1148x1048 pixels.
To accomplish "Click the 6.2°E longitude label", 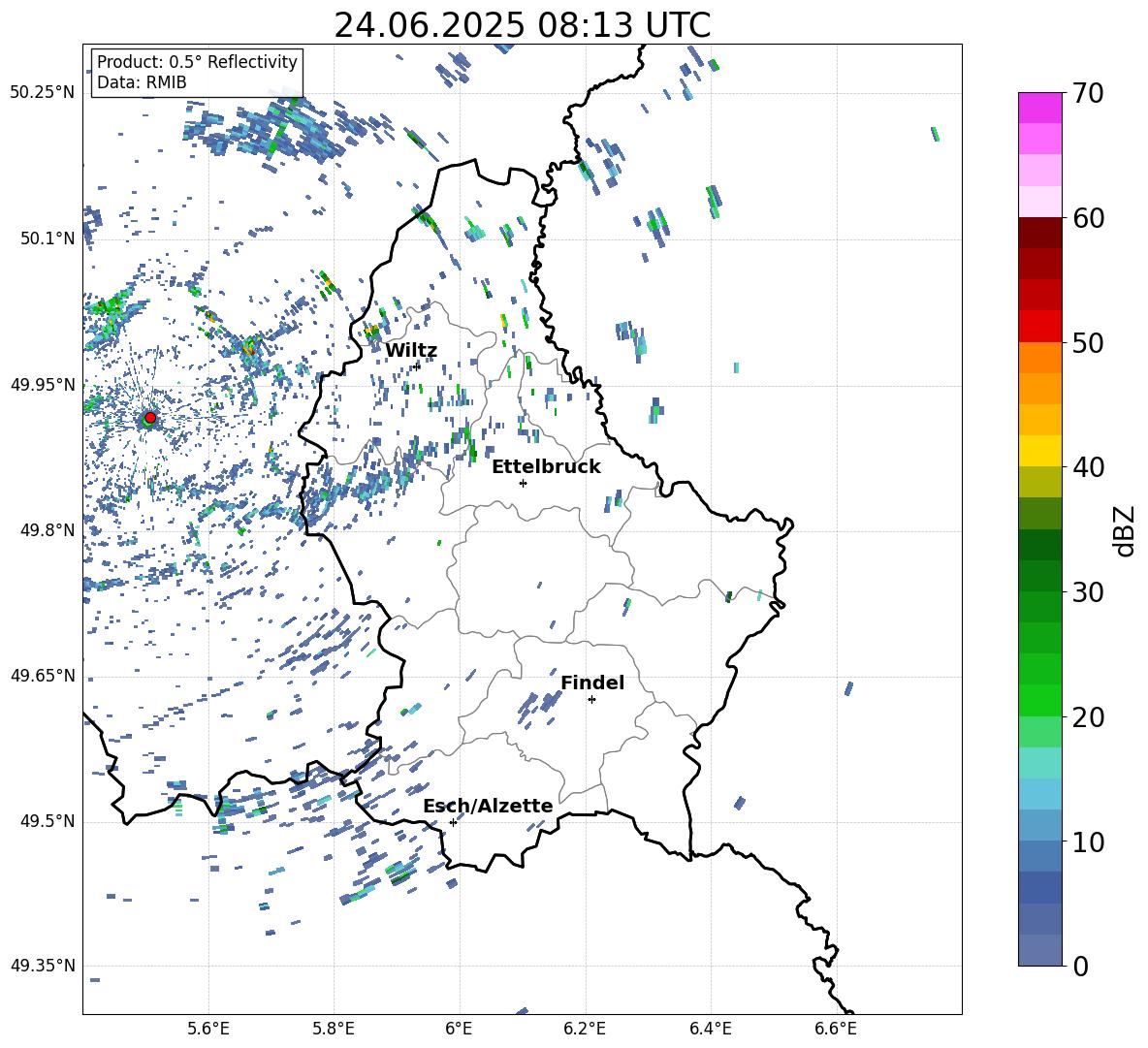I will [585, 1029].
